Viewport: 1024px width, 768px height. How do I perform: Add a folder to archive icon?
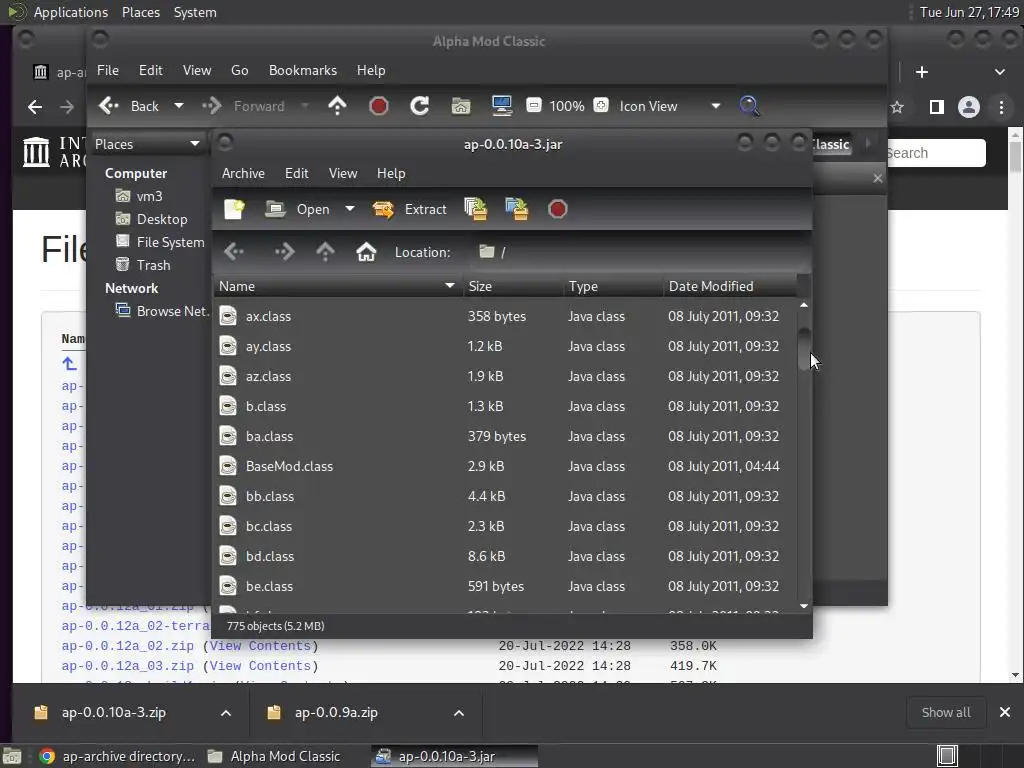click(517, 209)
